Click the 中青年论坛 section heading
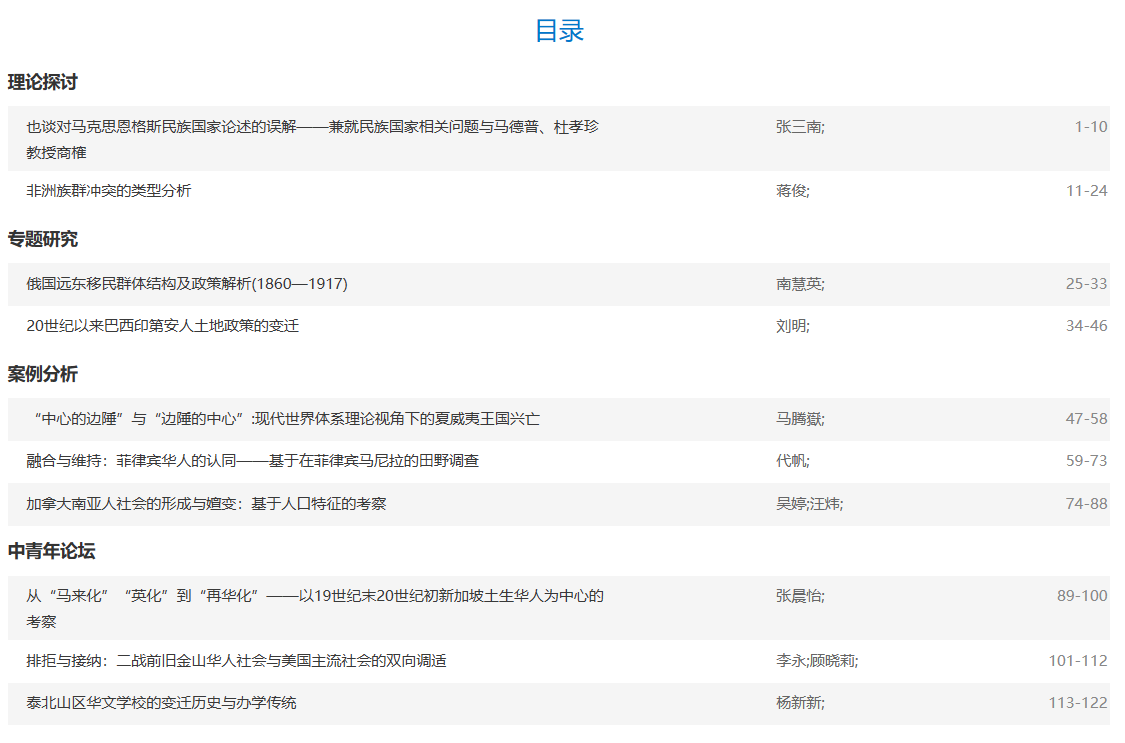1125x743 pixels. click(52, 551)
